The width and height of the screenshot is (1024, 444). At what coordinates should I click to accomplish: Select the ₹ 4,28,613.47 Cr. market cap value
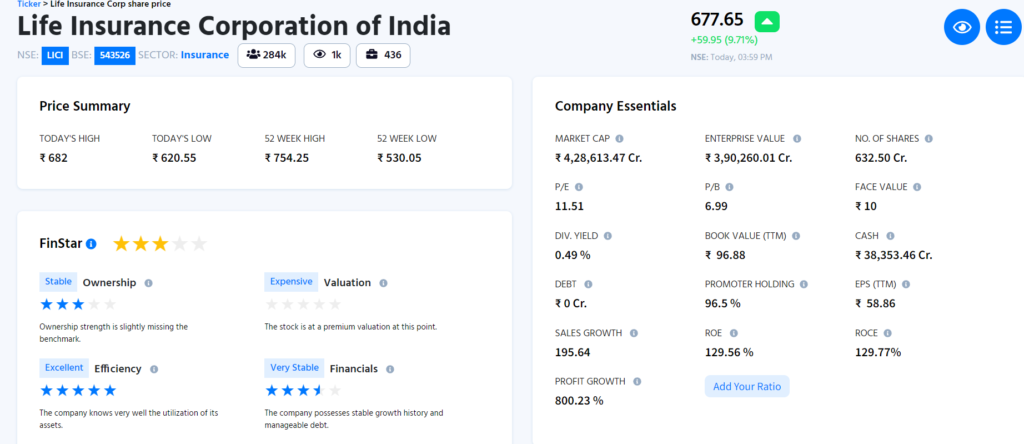[x=599, y=157]
